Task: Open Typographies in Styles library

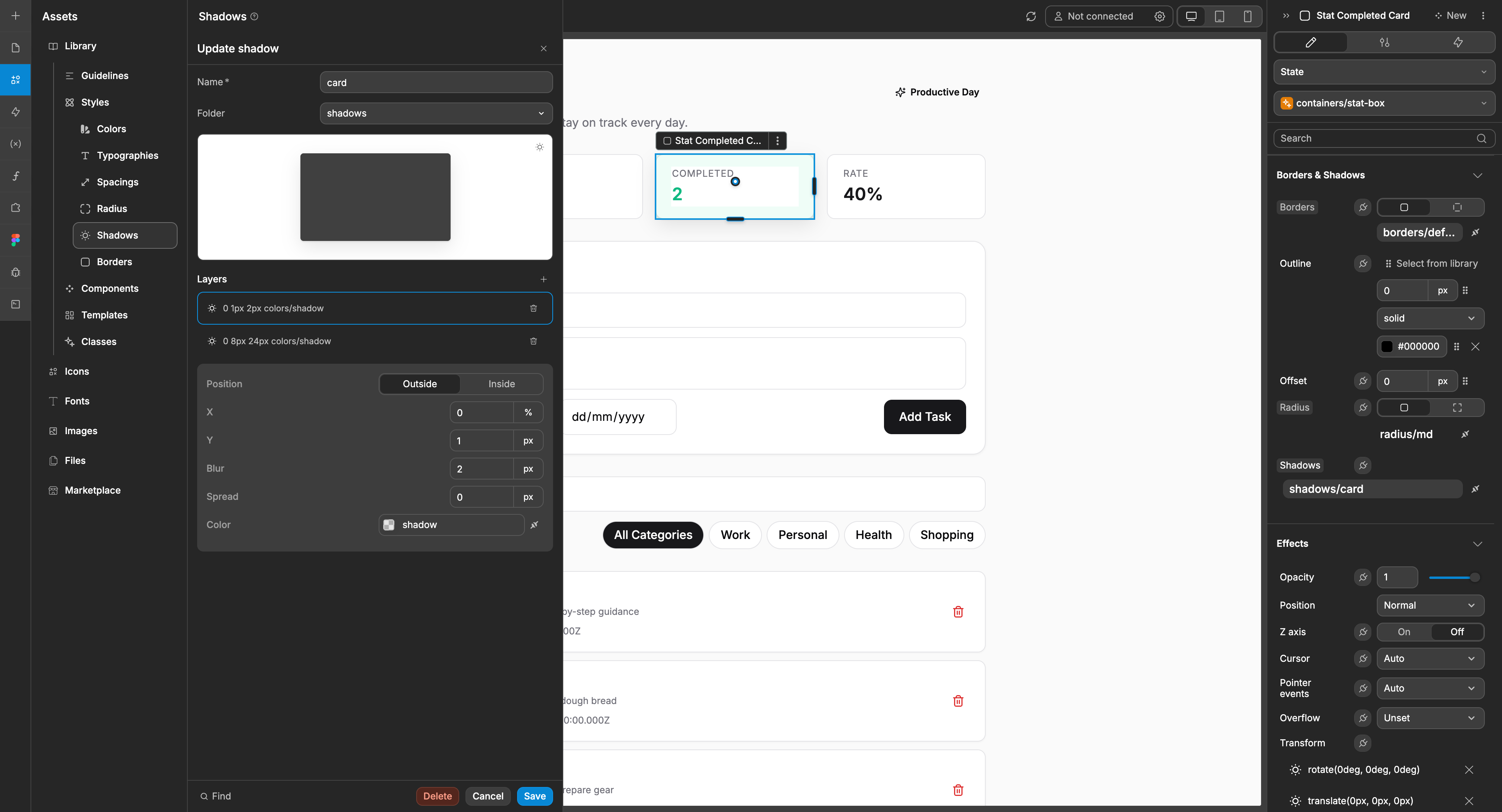Action: 127,155
